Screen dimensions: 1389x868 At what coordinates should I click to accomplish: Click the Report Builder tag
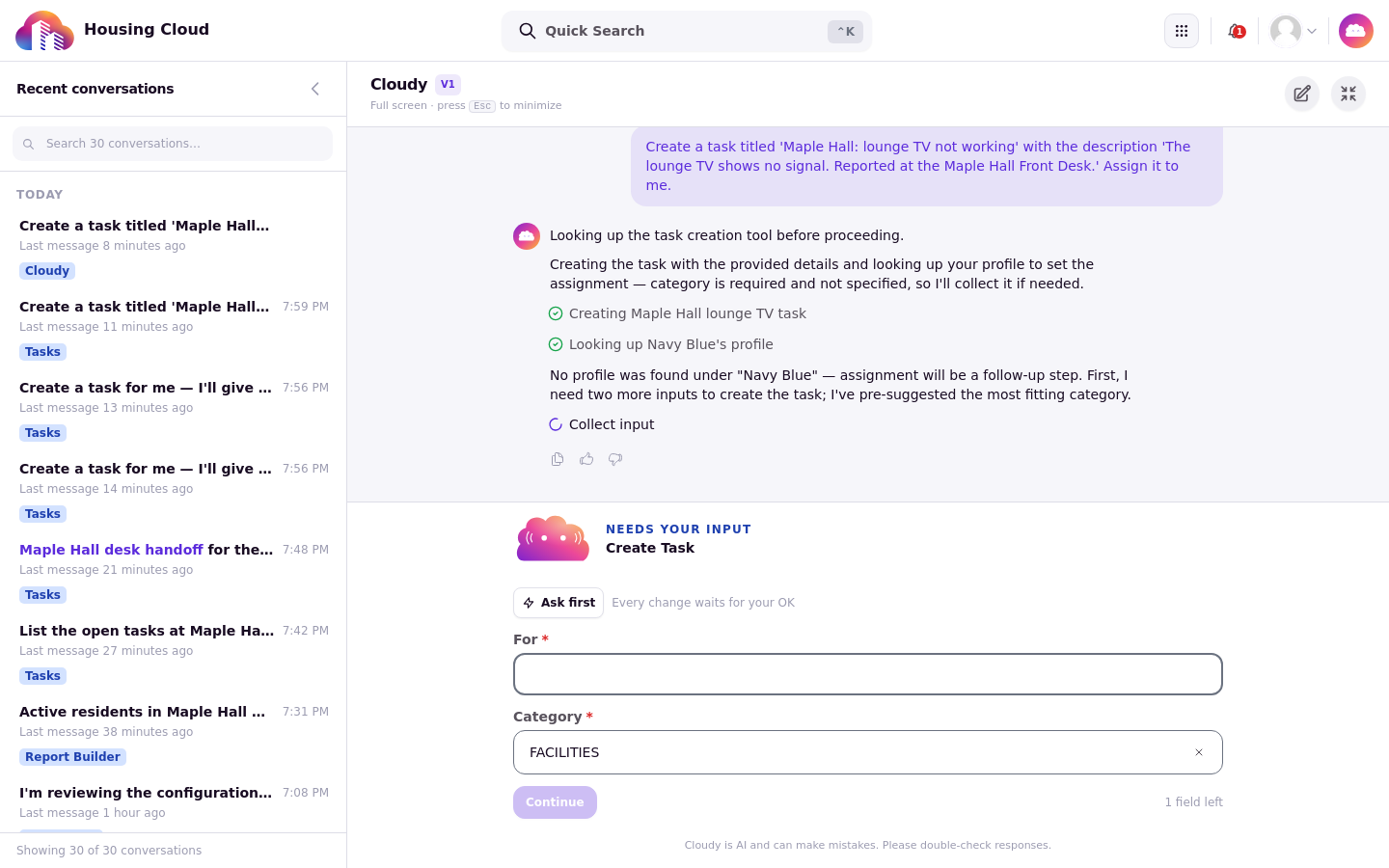click(72, 757)
